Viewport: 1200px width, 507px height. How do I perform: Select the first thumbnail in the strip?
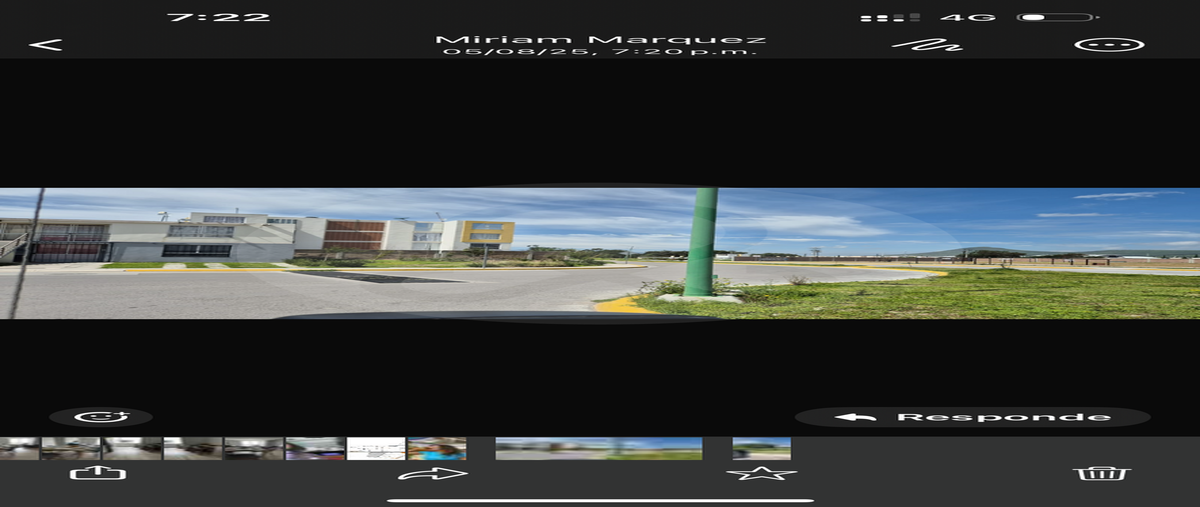pyautogui.click(x=19, y=449)
